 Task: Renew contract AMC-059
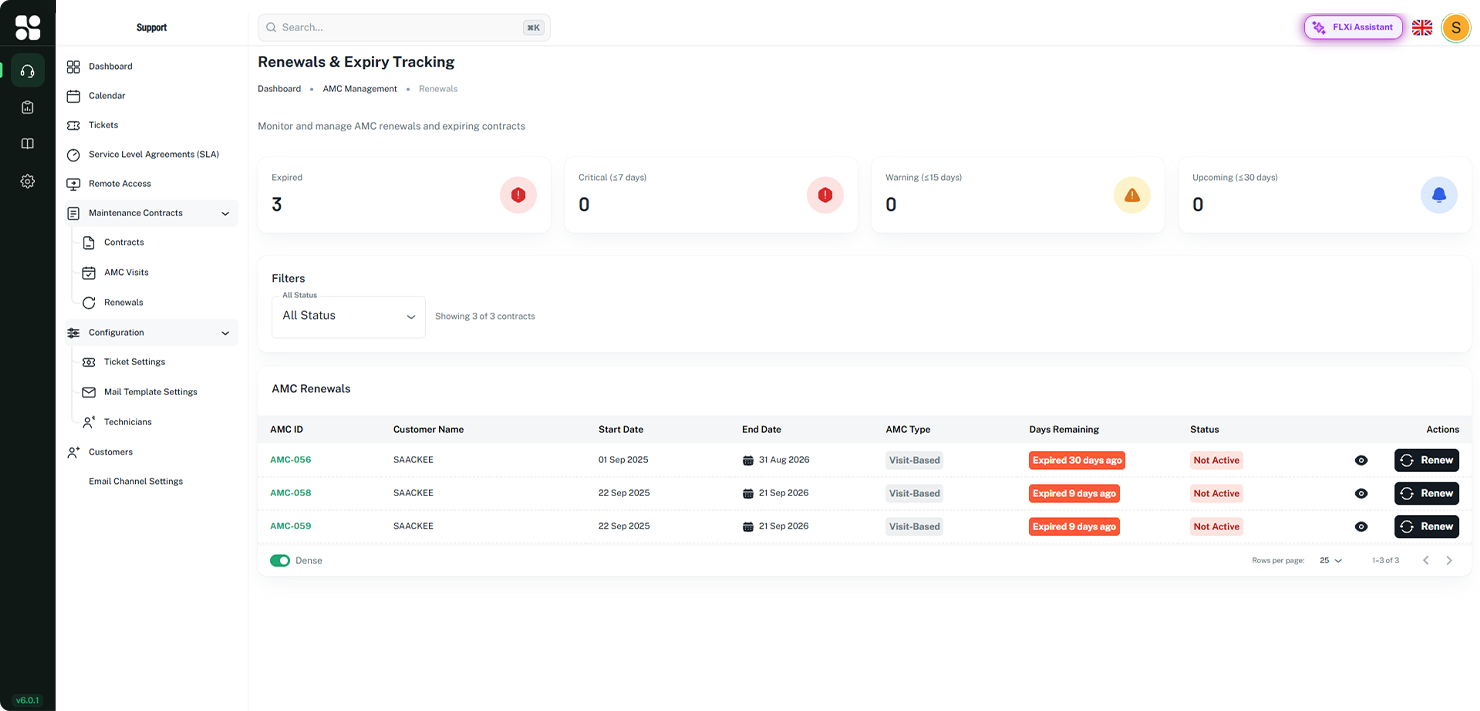[1427, 527]
